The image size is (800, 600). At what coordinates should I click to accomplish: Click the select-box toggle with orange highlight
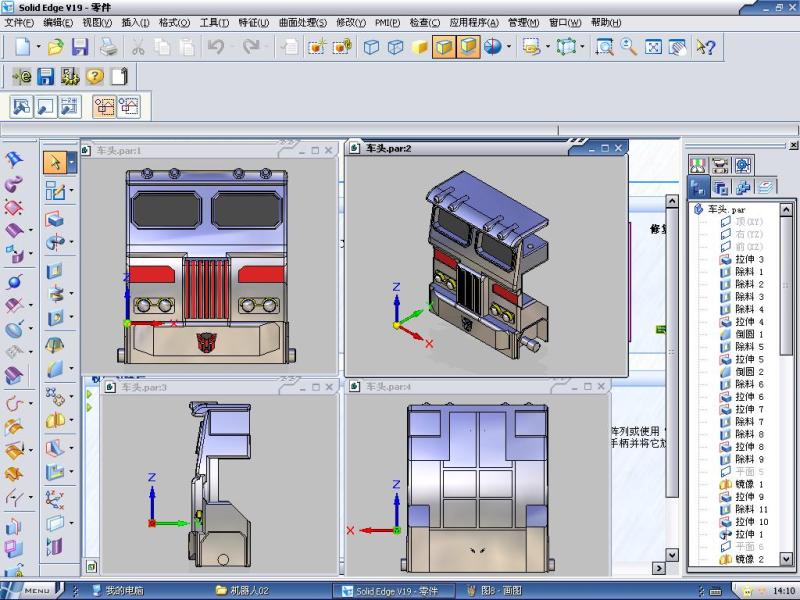pyautogui.click(x=104, y=107)
